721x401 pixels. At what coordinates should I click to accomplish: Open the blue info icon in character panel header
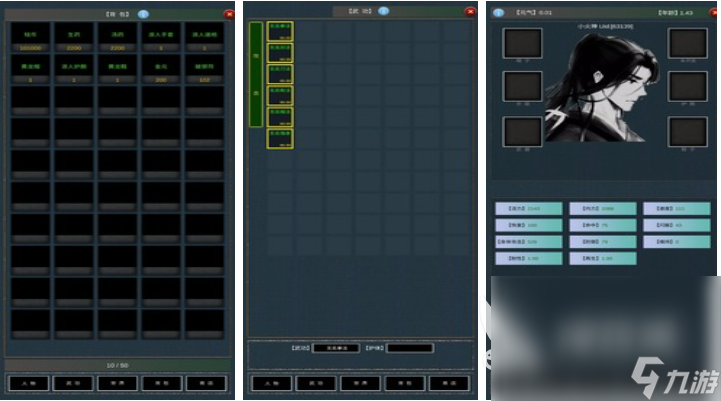[499, 13]
